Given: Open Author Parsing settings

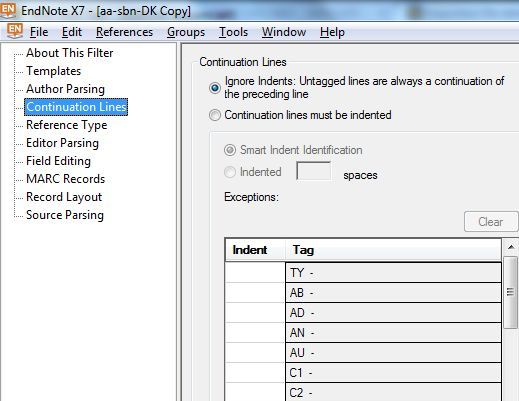Looking at the screenshot, I should coord(65,89).
